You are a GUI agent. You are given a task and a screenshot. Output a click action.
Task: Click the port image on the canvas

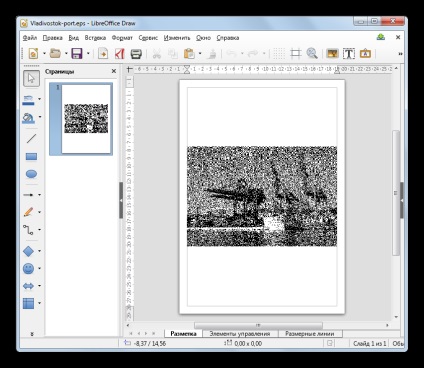(262, 196)
